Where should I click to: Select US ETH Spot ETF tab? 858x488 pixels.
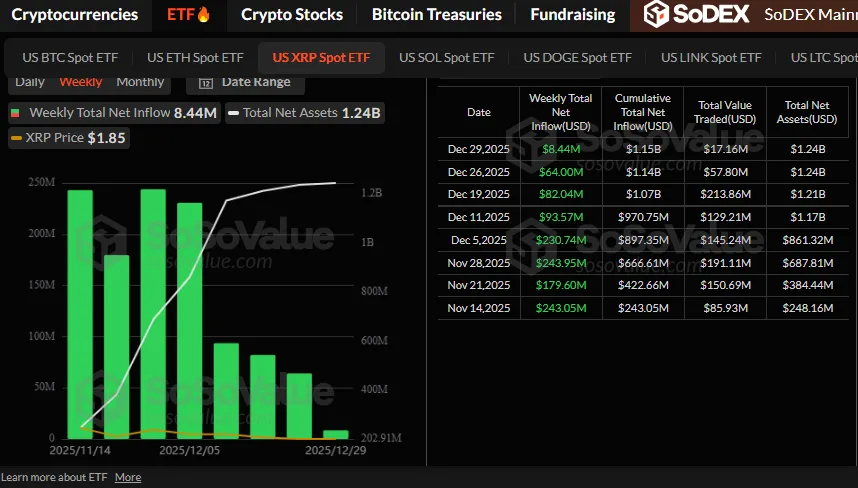(195, 57)
